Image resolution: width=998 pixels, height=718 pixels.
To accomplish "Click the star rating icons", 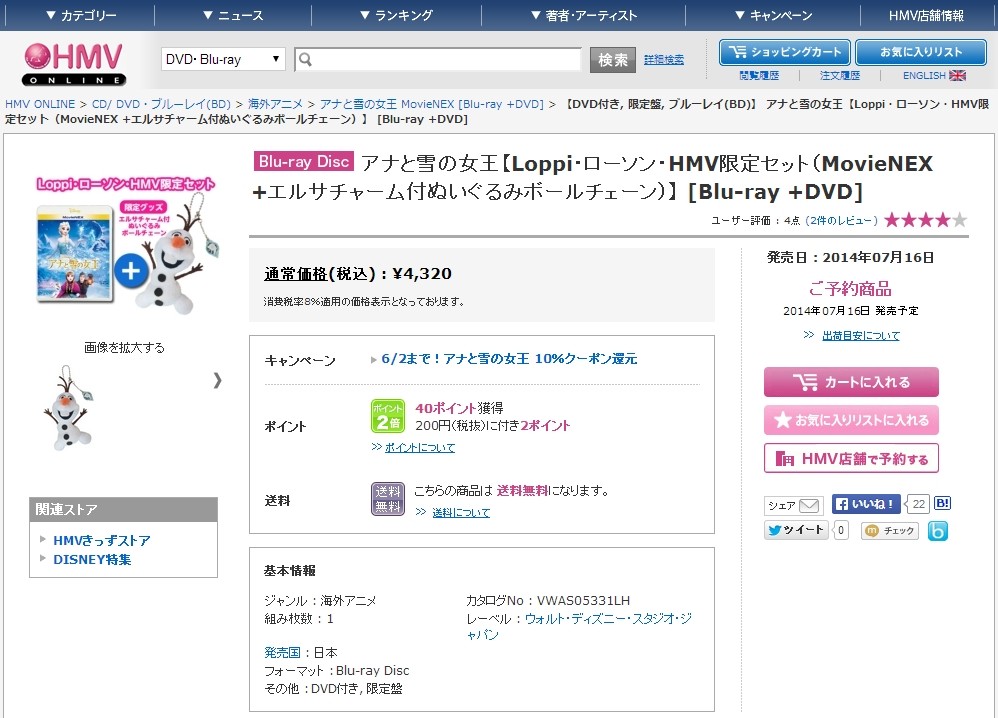I will [925, 220].
